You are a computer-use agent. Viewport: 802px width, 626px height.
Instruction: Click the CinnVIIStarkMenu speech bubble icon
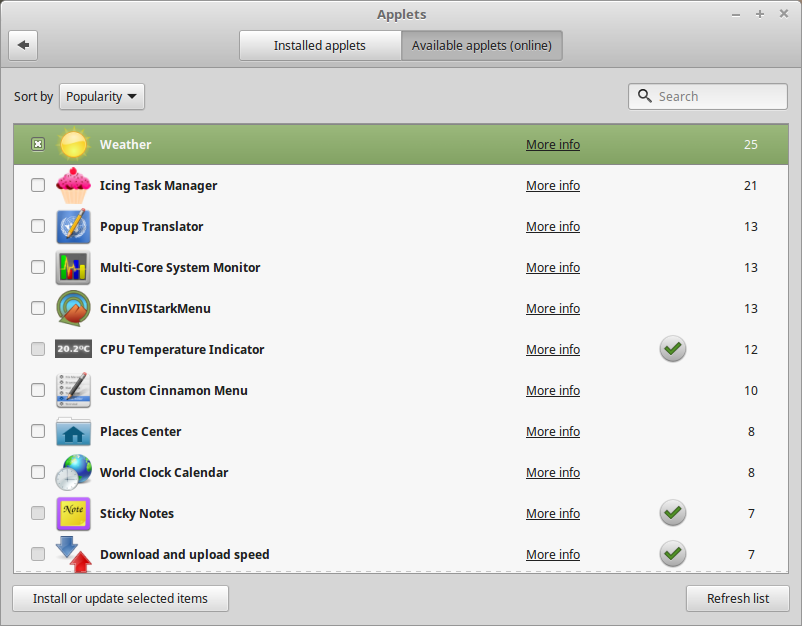(x=73, y=308)
